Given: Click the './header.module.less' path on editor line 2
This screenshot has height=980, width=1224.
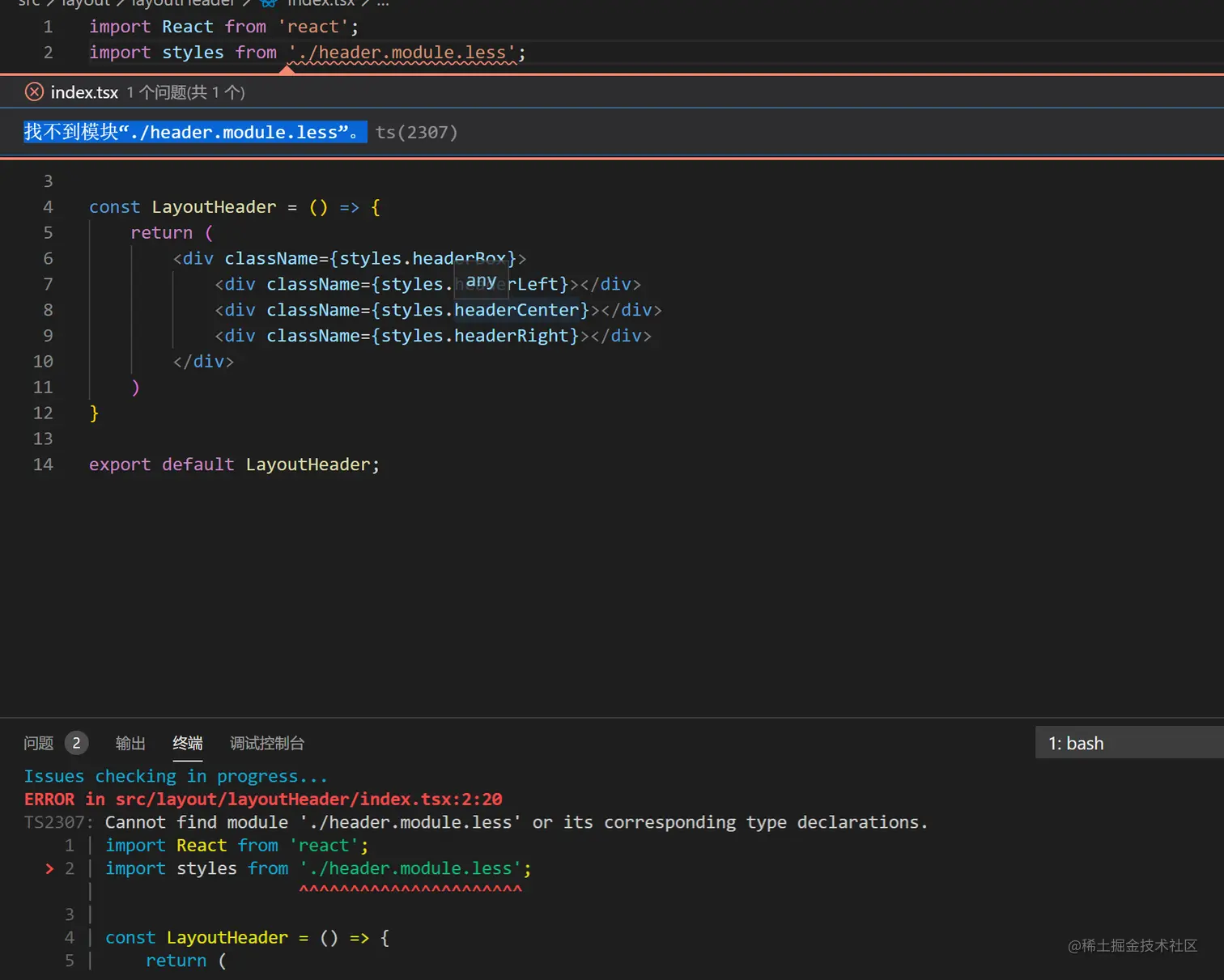Looking at the screenshot, I should pos(402,53).
